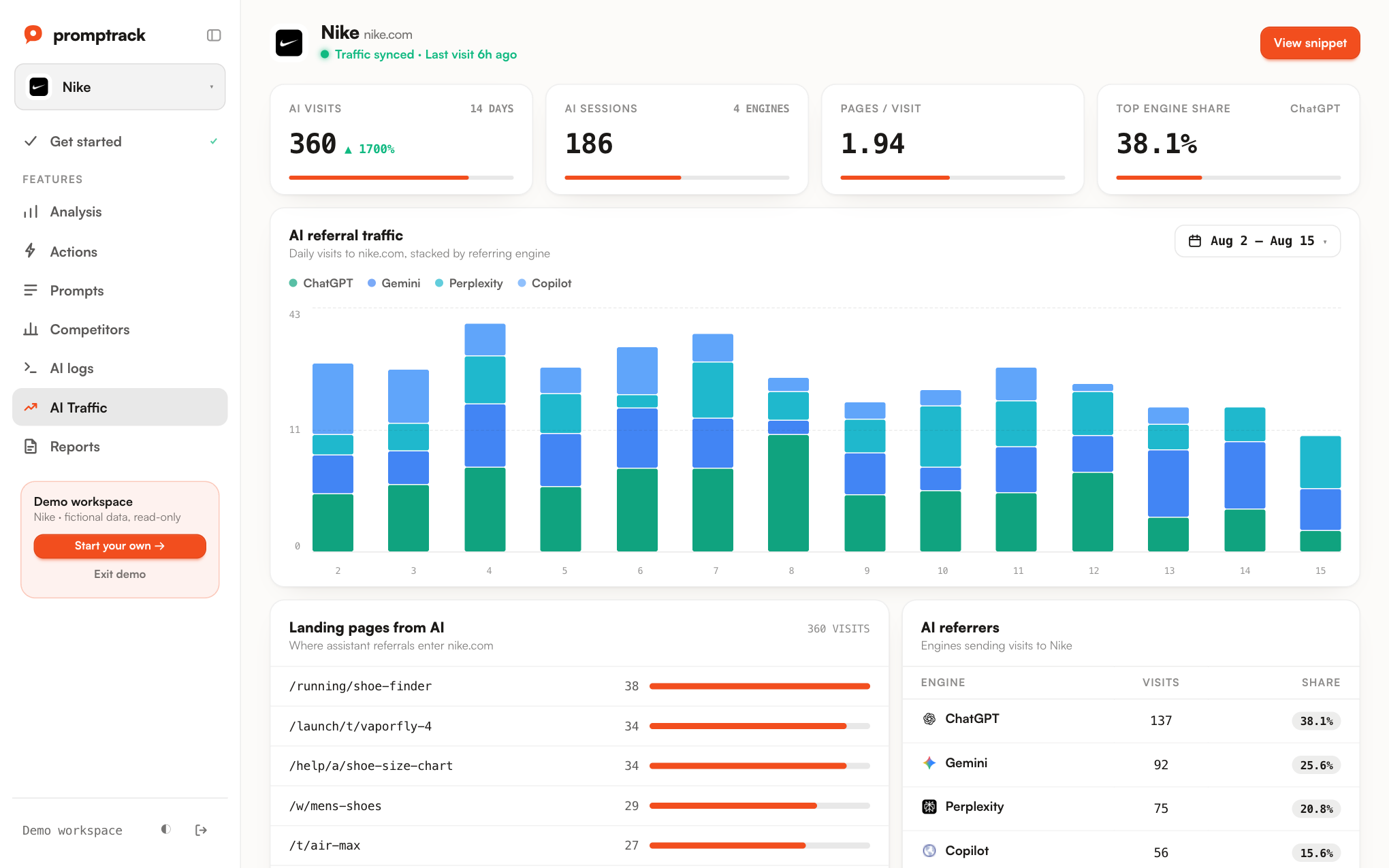Click the Prompts list icon
This screenshot has height=868, width=1389.
coord(31,291)
